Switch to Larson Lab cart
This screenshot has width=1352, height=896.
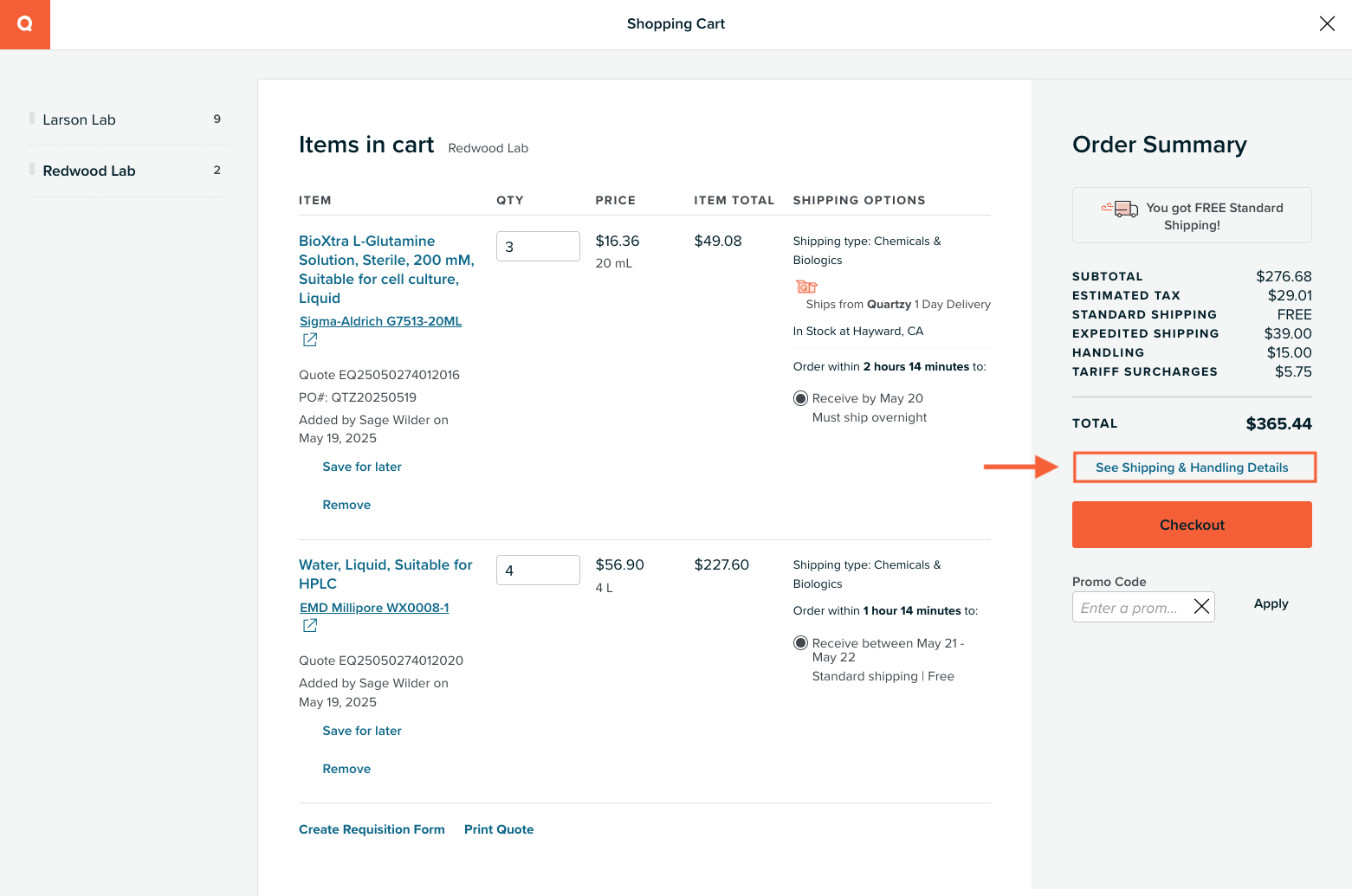point(128,119)
